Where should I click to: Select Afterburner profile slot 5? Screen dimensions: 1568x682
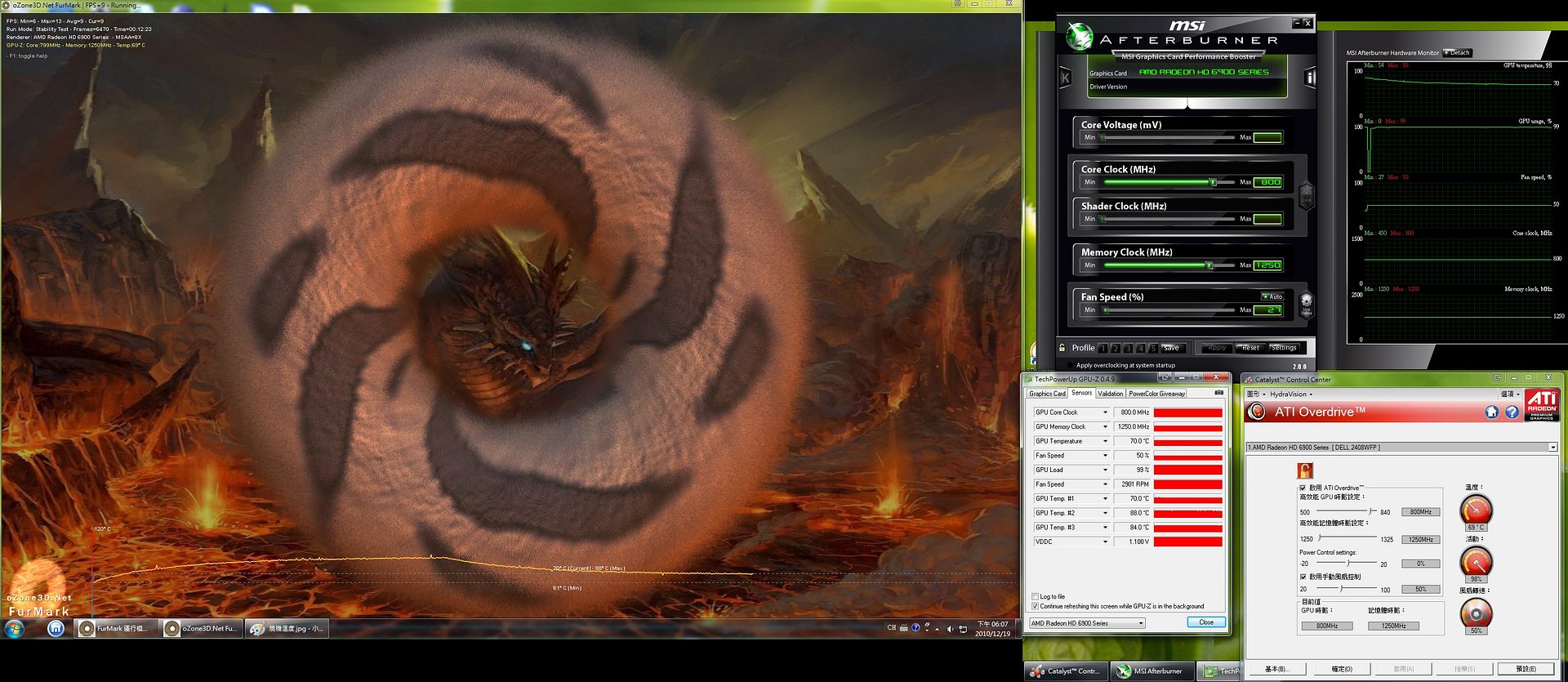point(1153,348)
